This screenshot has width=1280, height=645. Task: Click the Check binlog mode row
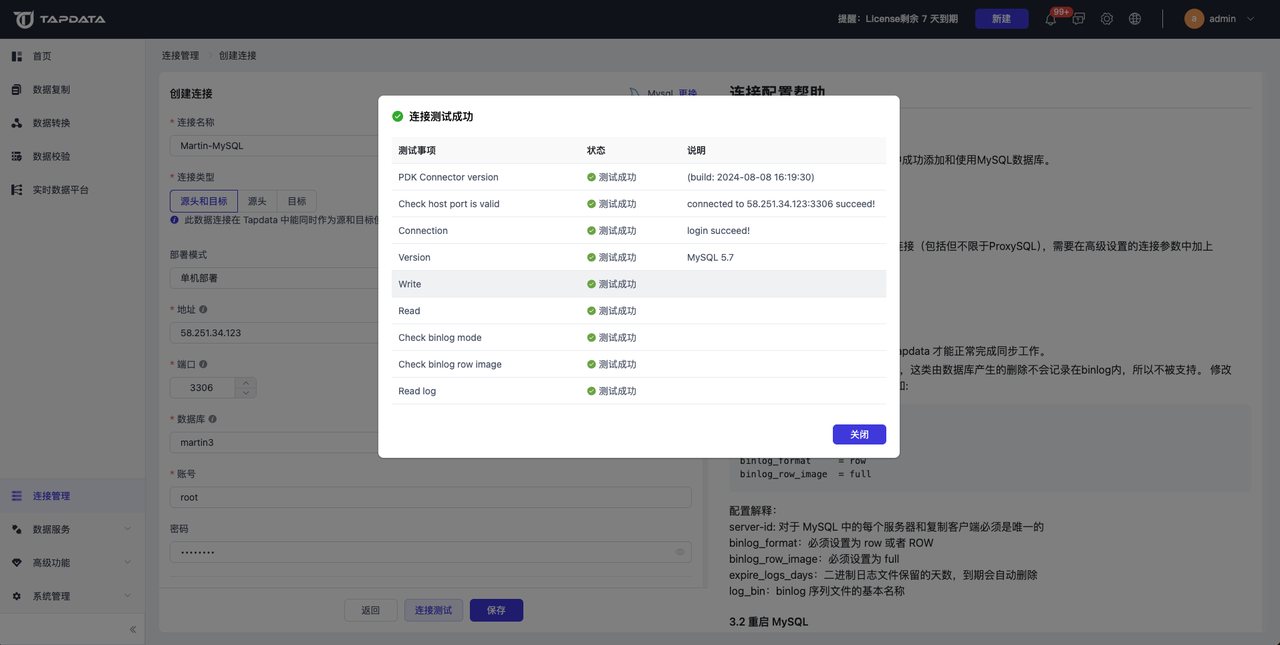click(x=638, y=337)
